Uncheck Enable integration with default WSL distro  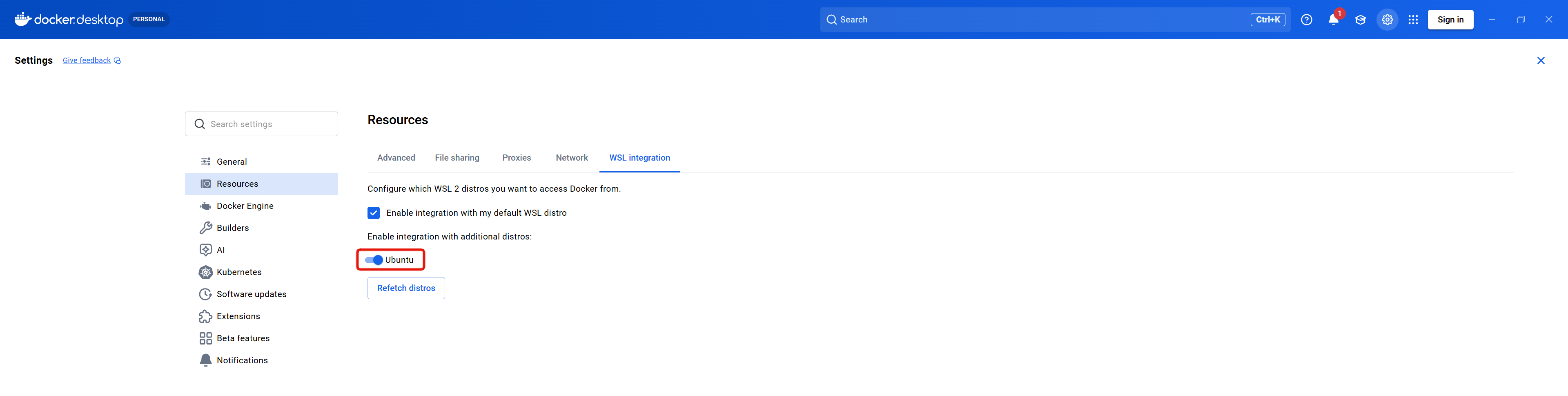(374, 213)
